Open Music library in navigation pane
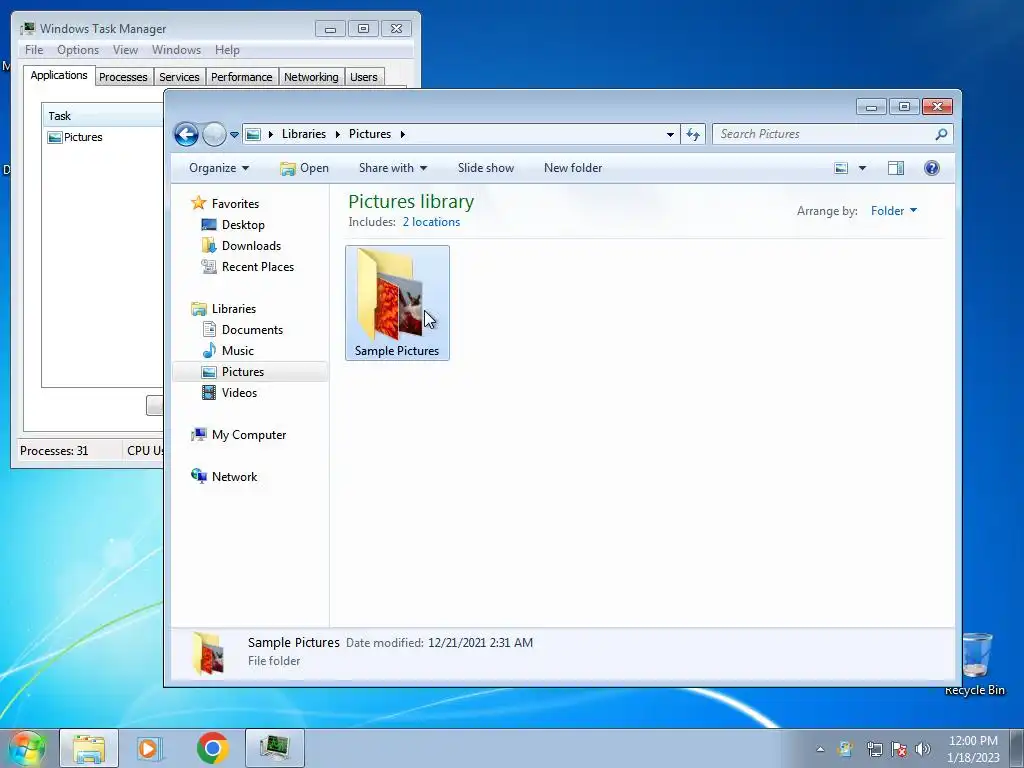The width and height of the screenshot is (1024, 768). [x=228, y=351]
